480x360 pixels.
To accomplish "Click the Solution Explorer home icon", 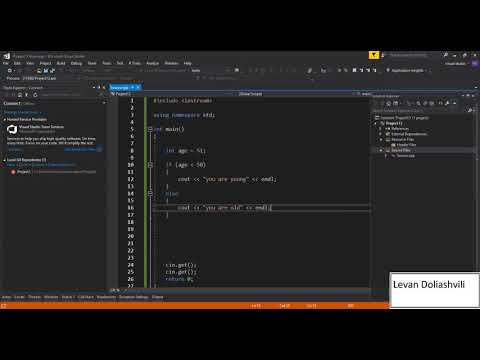I will point(388,104).
